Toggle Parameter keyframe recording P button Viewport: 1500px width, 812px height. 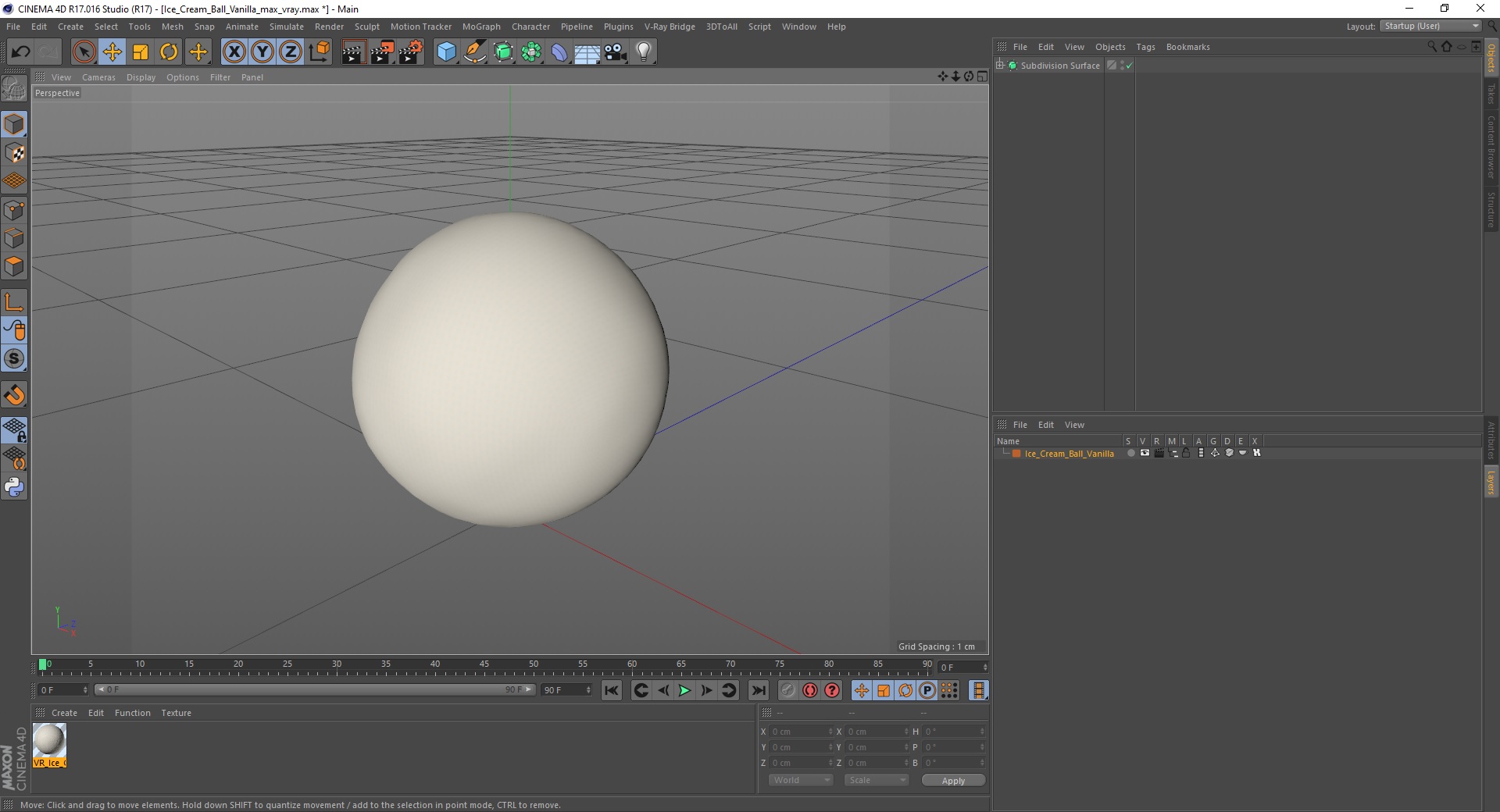click(927, 690)
